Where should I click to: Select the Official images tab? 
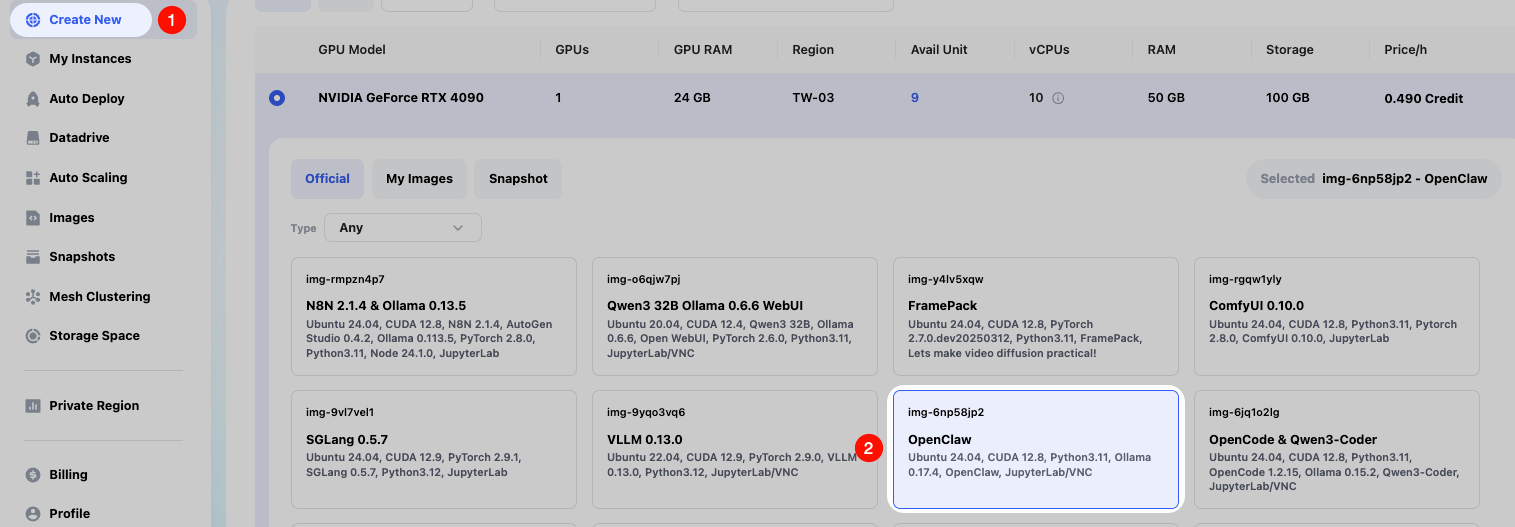coord(327,179)
